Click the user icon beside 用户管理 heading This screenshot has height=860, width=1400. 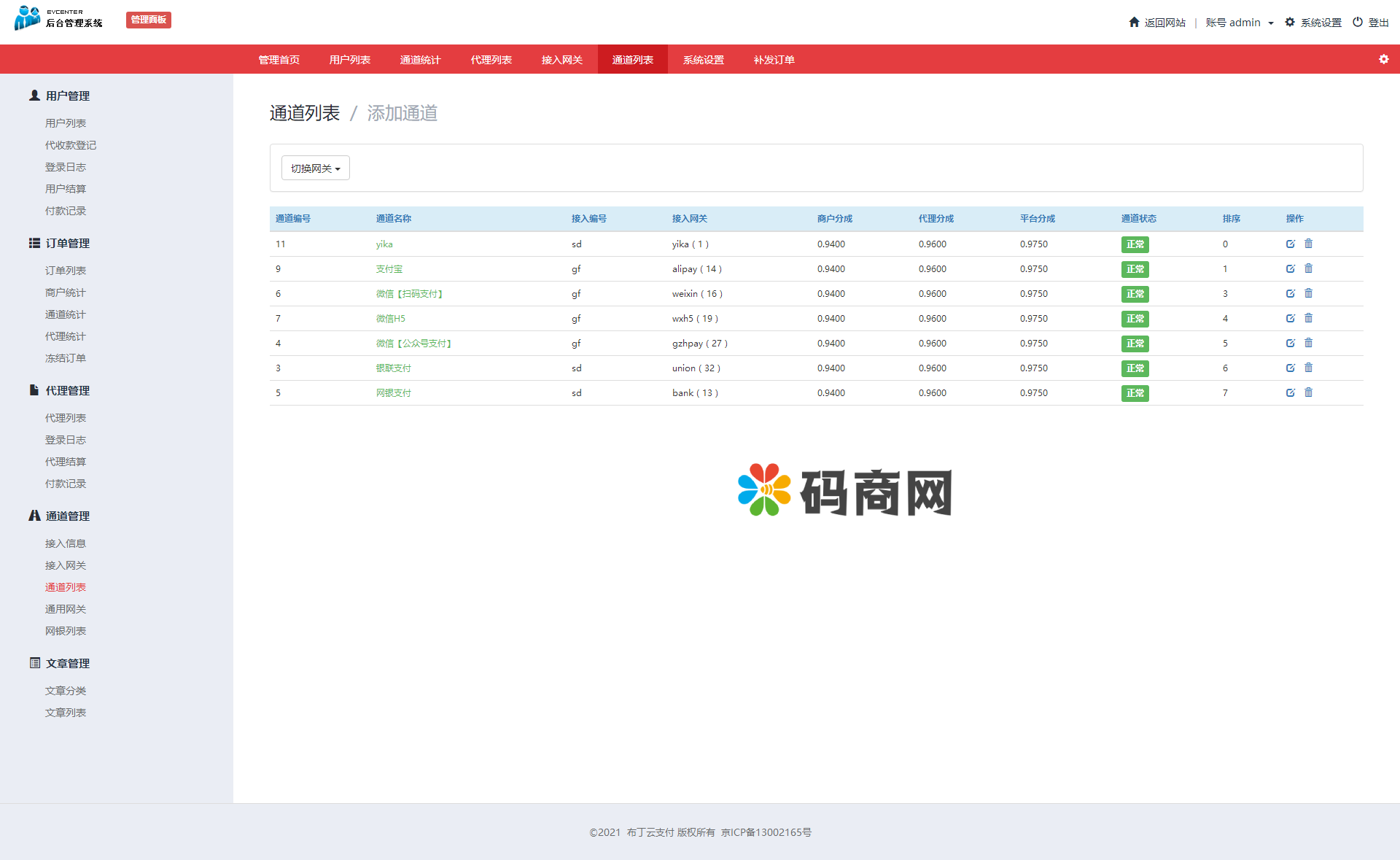[x=34, y=95]
